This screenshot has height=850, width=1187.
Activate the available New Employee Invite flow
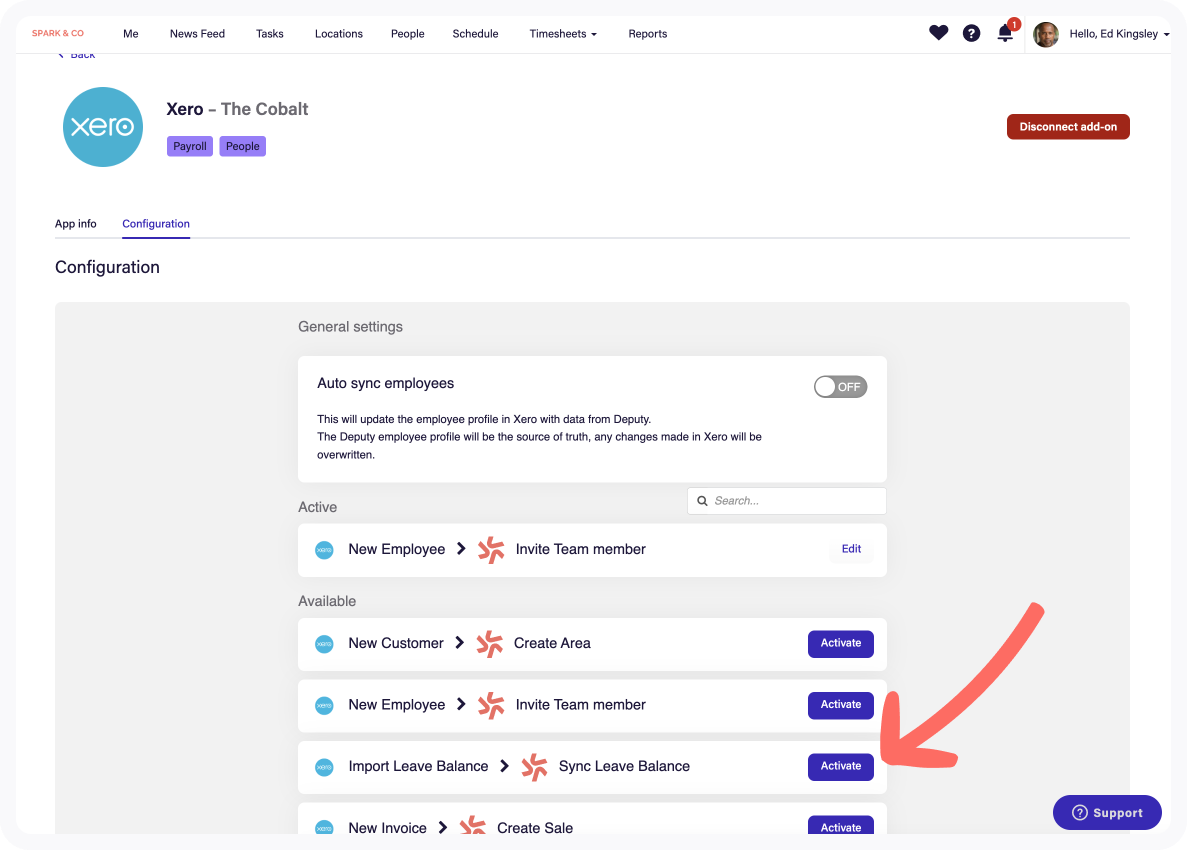840,705
